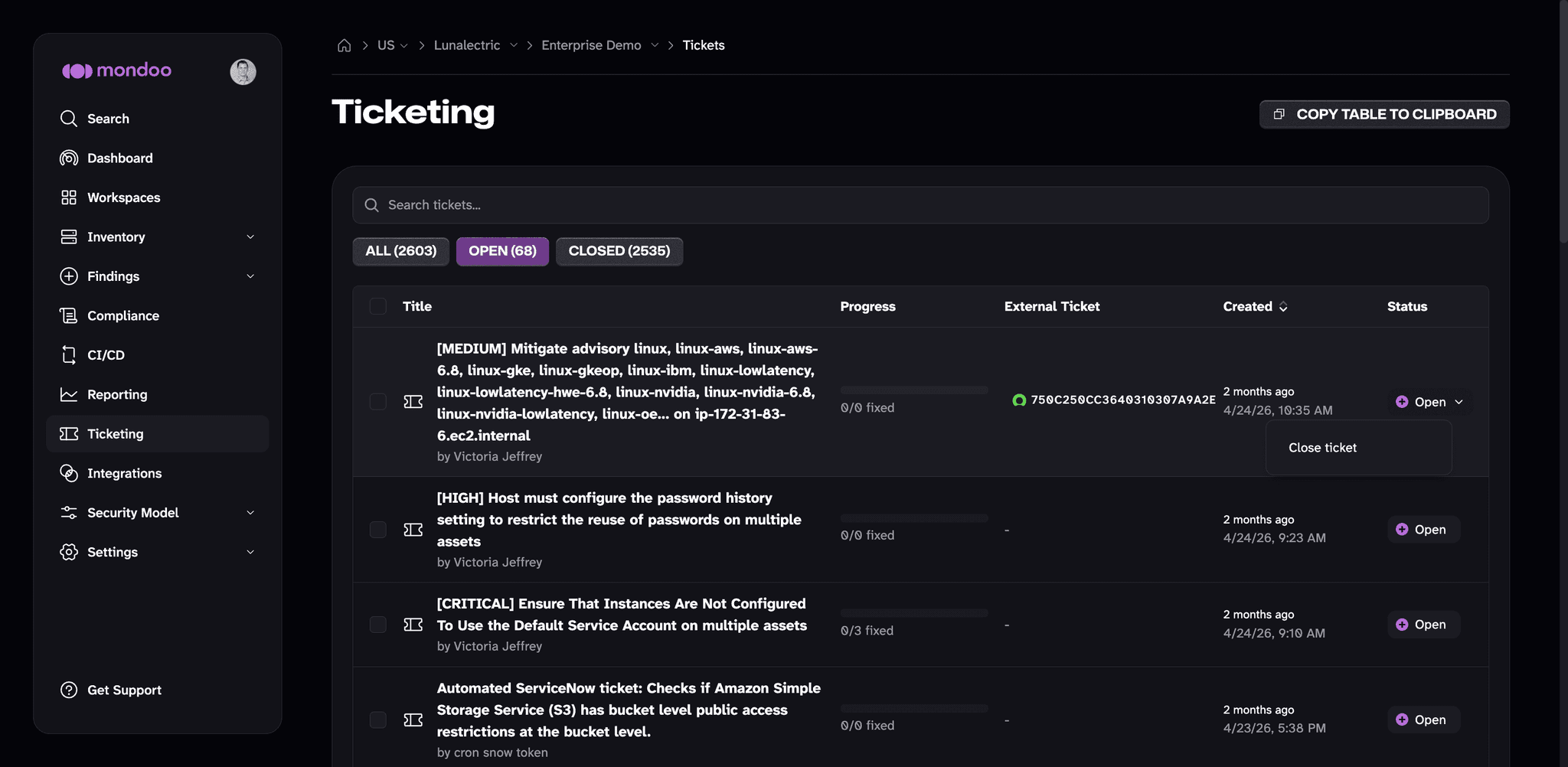Open the CRITICAL Default Service Account ticket title
Image resolution: width=1568 pixels, height=767 pixels.
(622, 615)
